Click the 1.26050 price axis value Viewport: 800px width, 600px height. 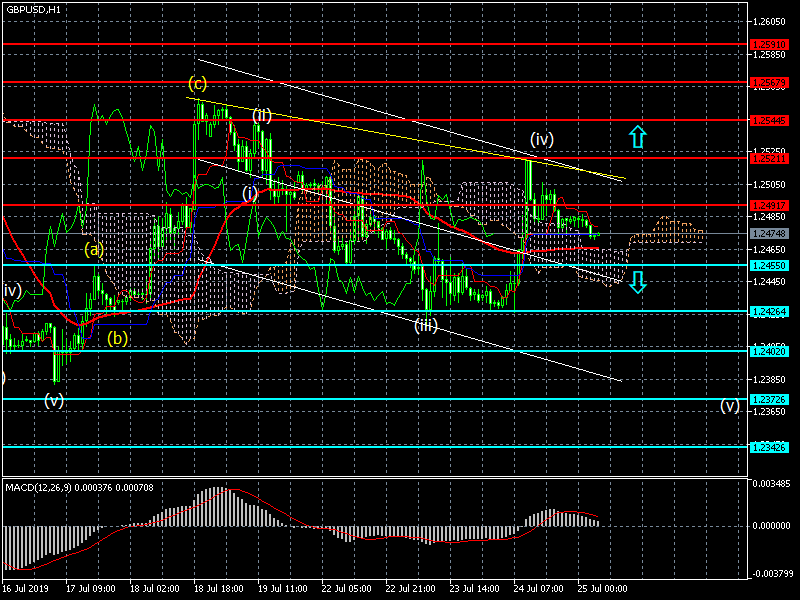coord(769,21)
